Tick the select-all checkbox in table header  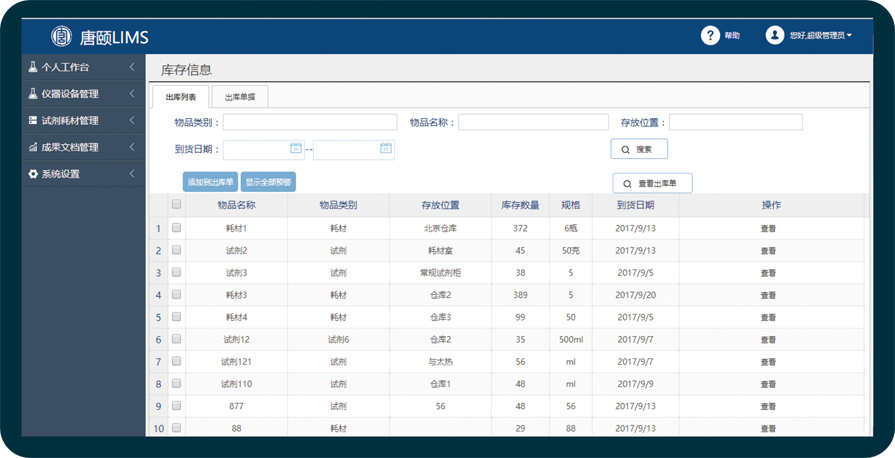tap(176, 204)
